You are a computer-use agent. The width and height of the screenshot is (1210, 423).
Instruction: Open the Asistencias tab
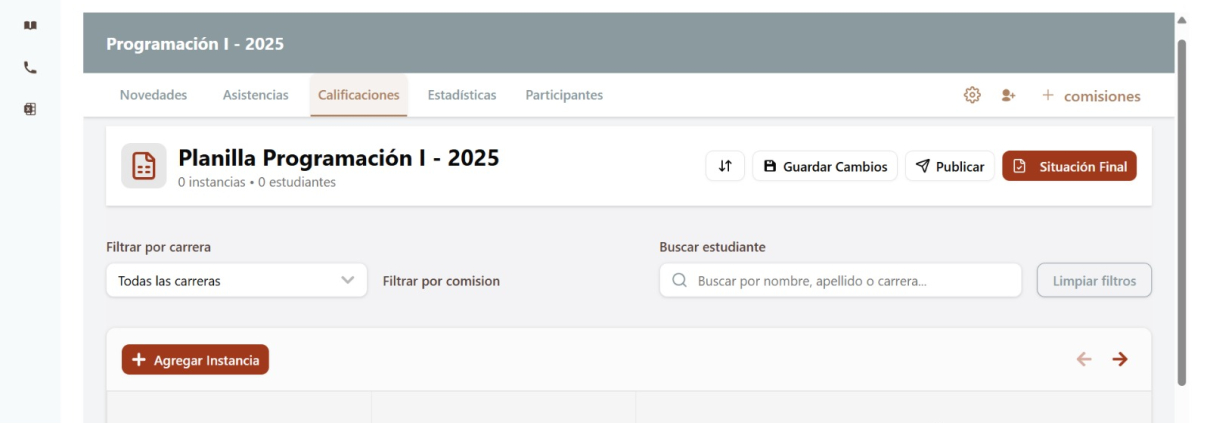255,95
